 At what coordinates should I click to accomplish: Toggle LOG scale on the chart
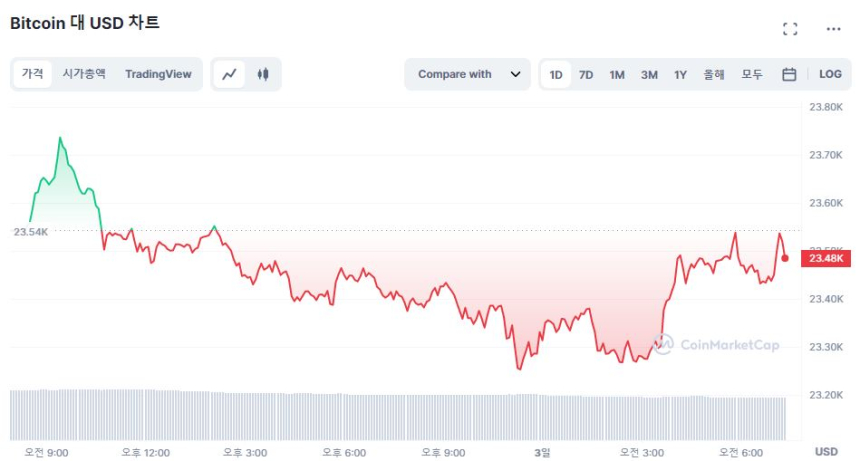[830, 74]
